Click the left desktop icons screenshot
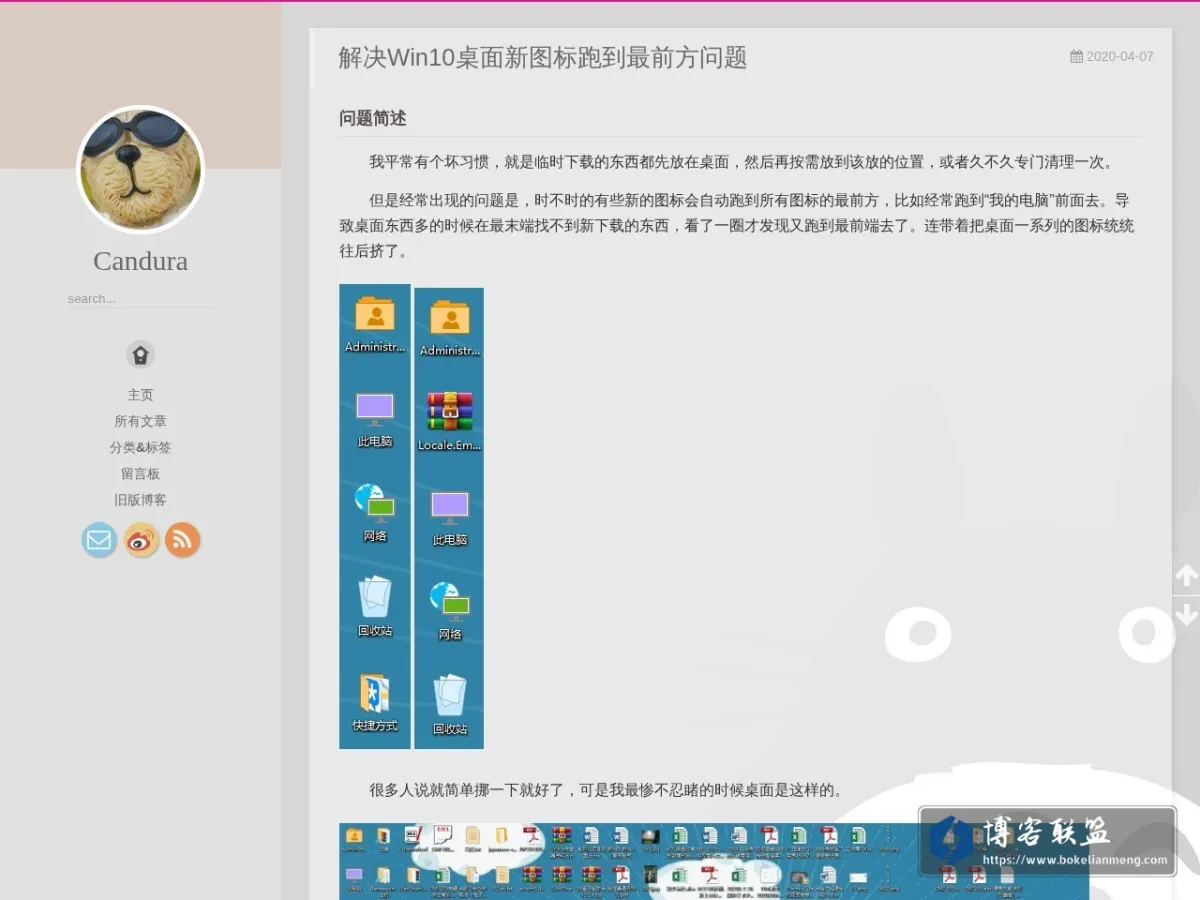Viewport: 1200px width, 900px height. tap(375, 516)
